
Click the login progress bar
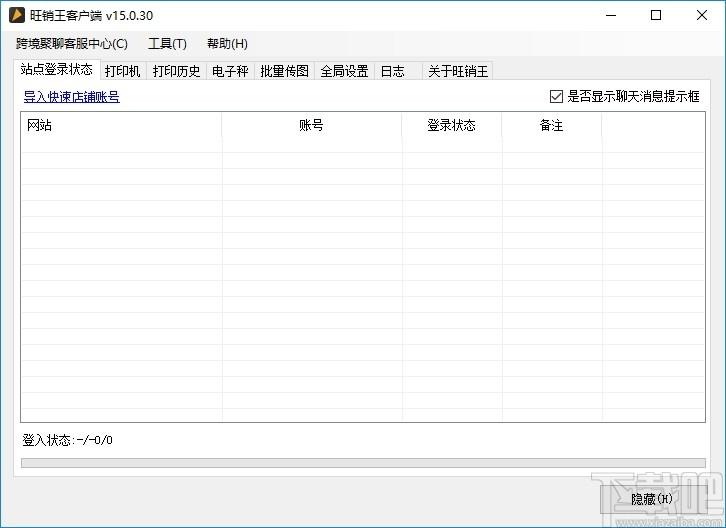point(363,463)
